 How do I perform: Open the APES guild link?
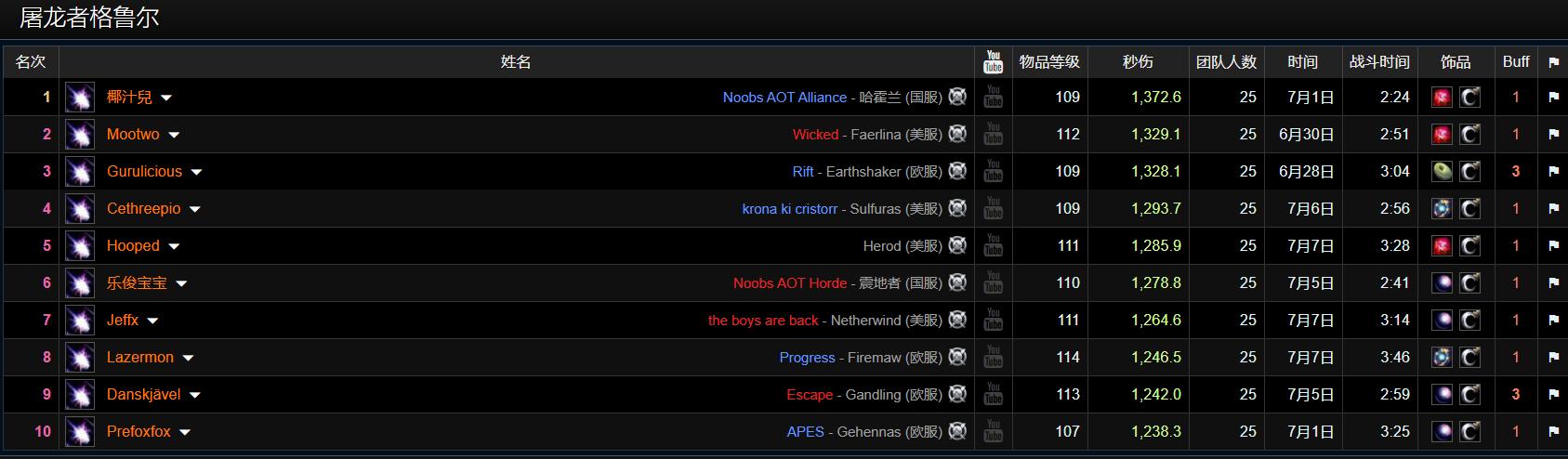tap(805, 432)
